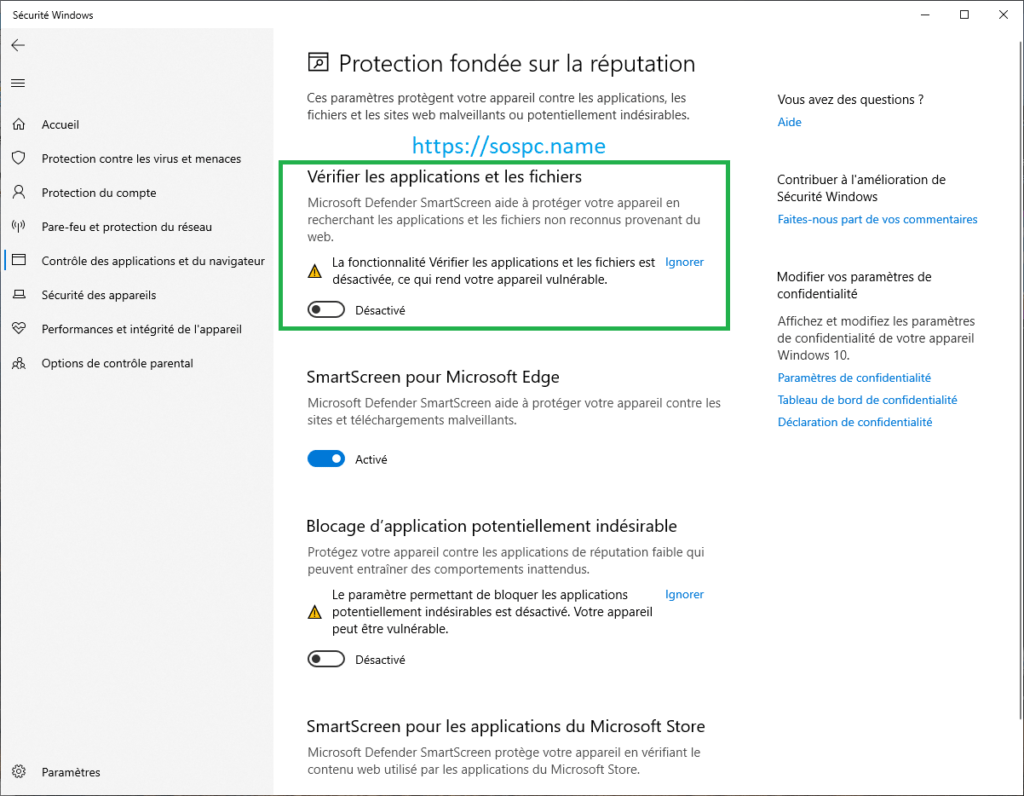
Task: Disable SmartScreen pour Microsoft Edge toggle
Action: coord(327,459)
